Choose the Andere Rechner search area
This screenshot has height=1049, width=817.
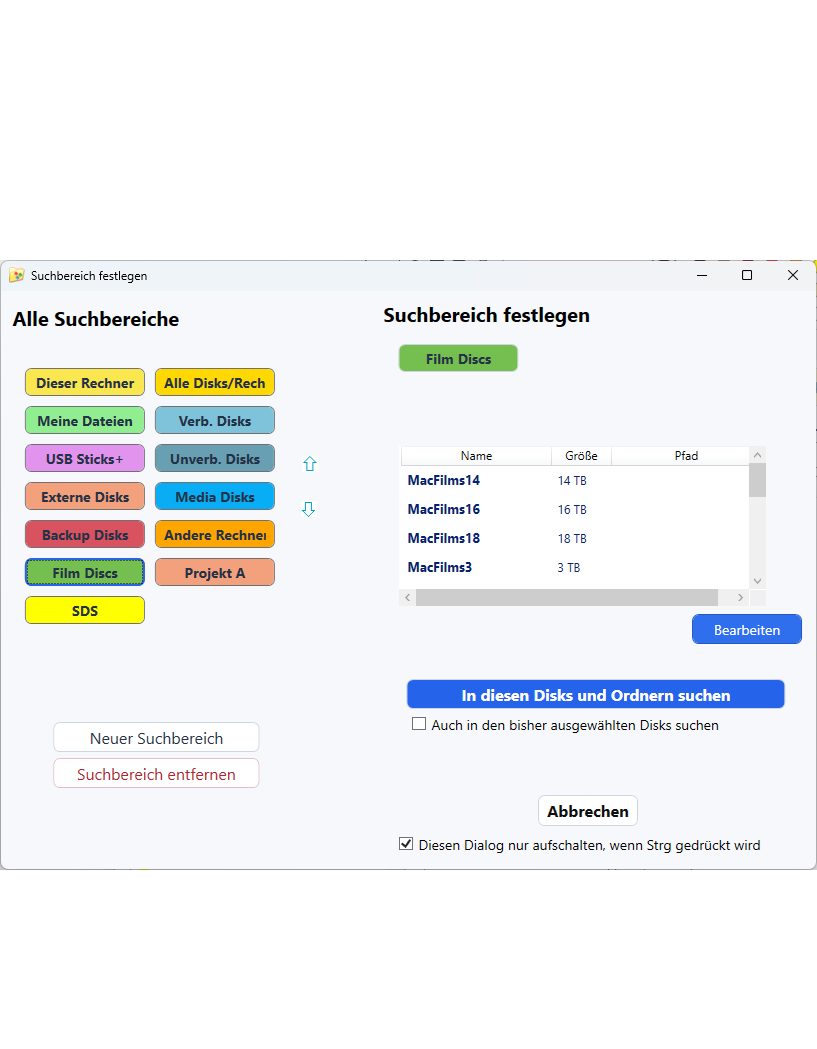click(x=215, y=535)
